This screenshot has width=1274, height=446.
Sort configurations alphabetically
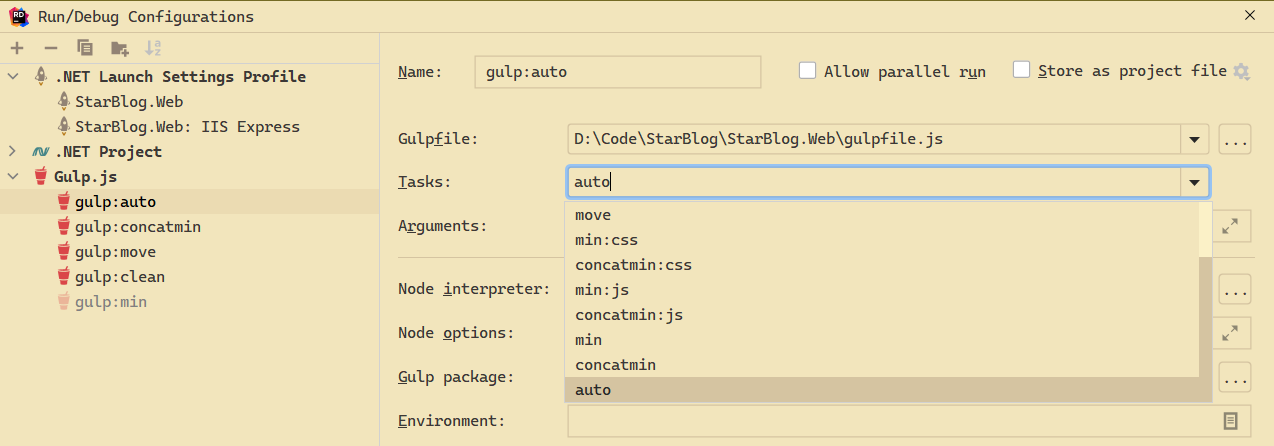coord(153,48)
